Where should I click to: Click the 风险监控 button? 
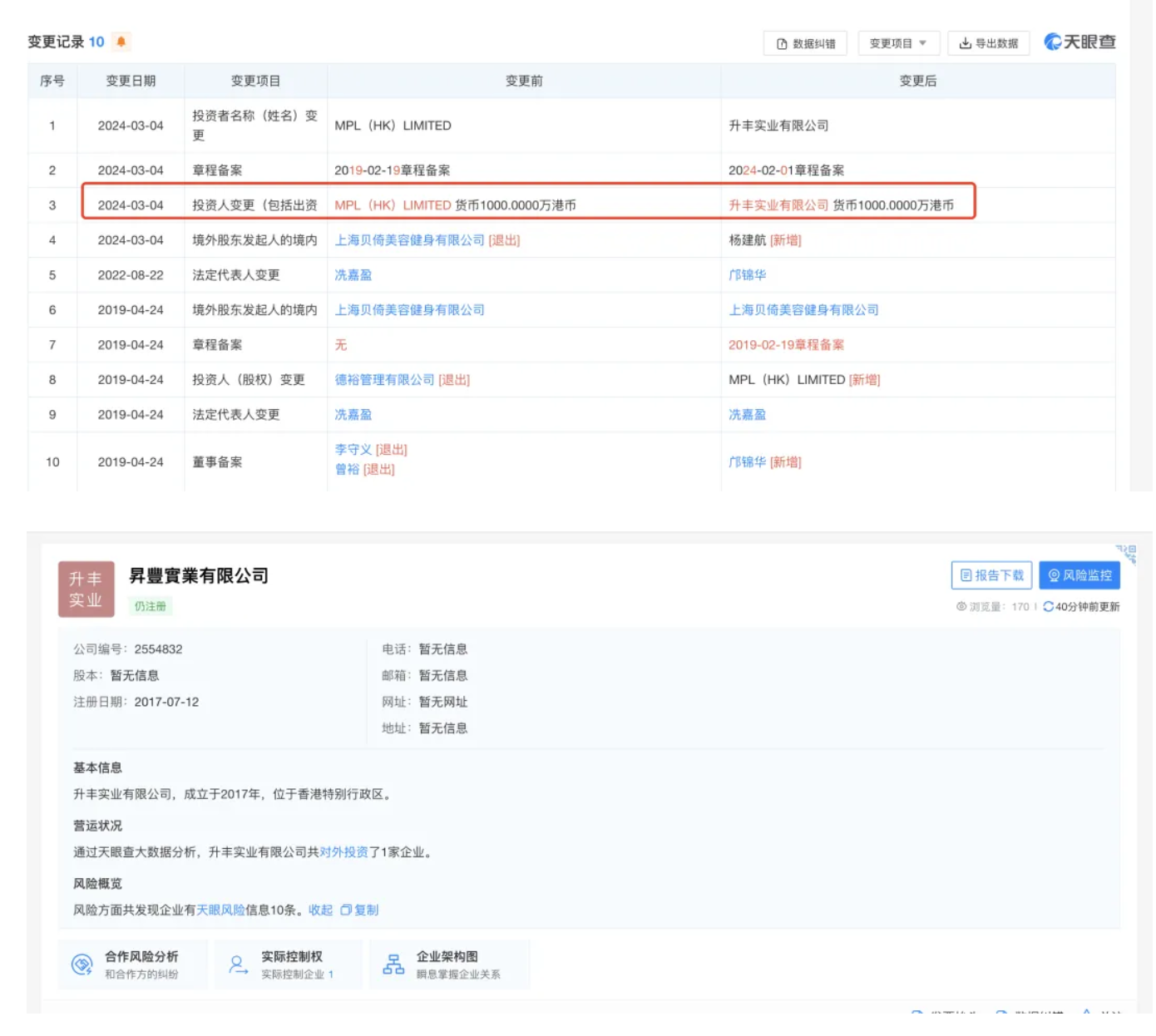click(1079, 575)
